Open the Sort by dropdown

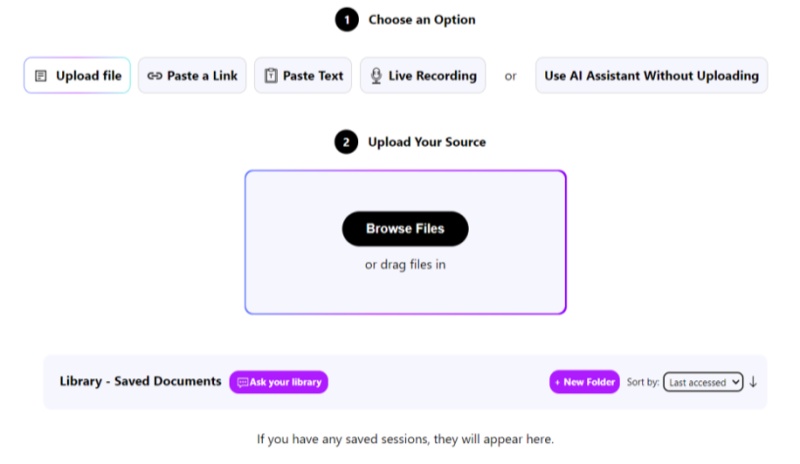point(703,382)
